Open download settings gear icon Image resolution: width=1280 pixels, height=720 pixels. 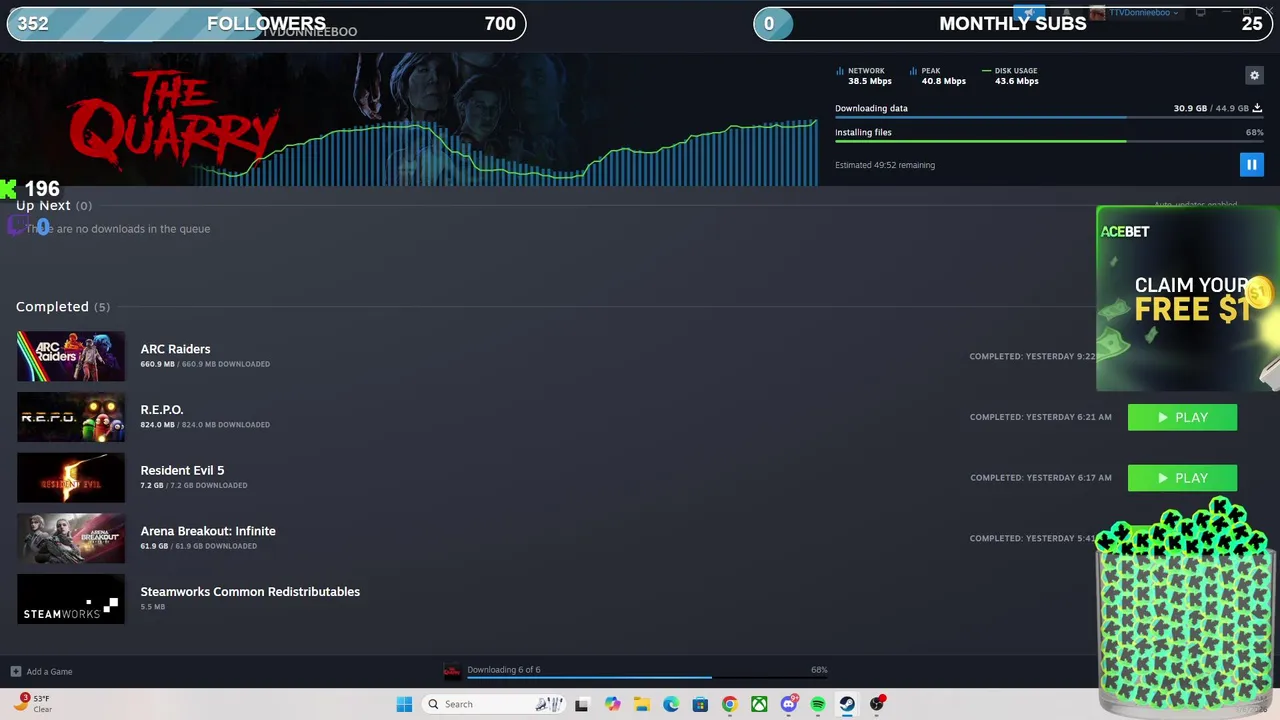coord(1254,75)
